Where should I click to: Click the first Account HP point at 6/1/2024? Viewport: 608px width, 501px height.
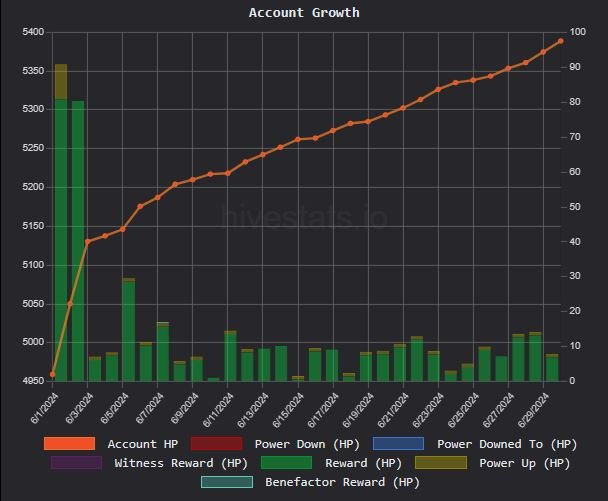pyautogui.click(x=53, y=374)
